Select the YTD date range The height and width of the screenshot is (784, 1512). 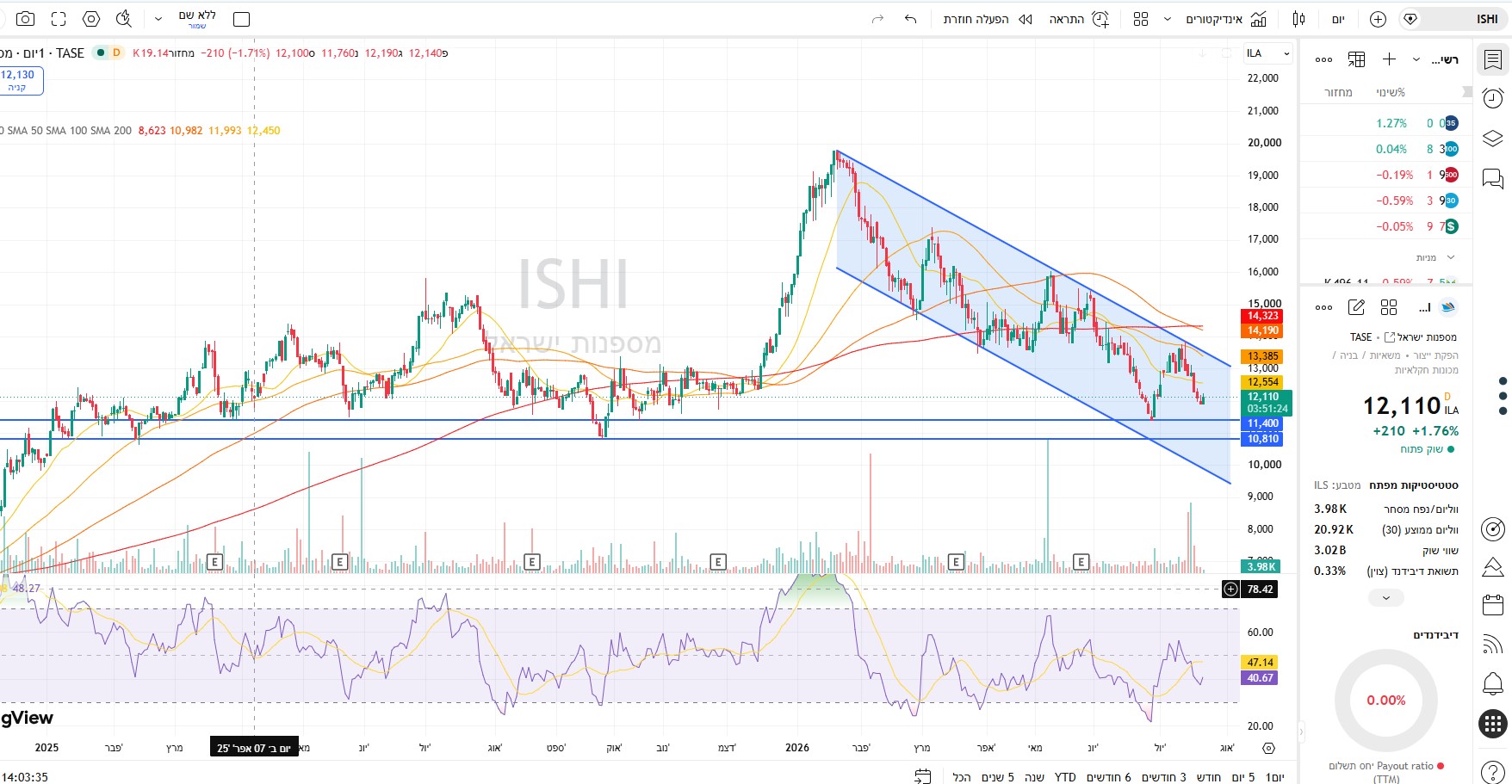click(1065, 776)
